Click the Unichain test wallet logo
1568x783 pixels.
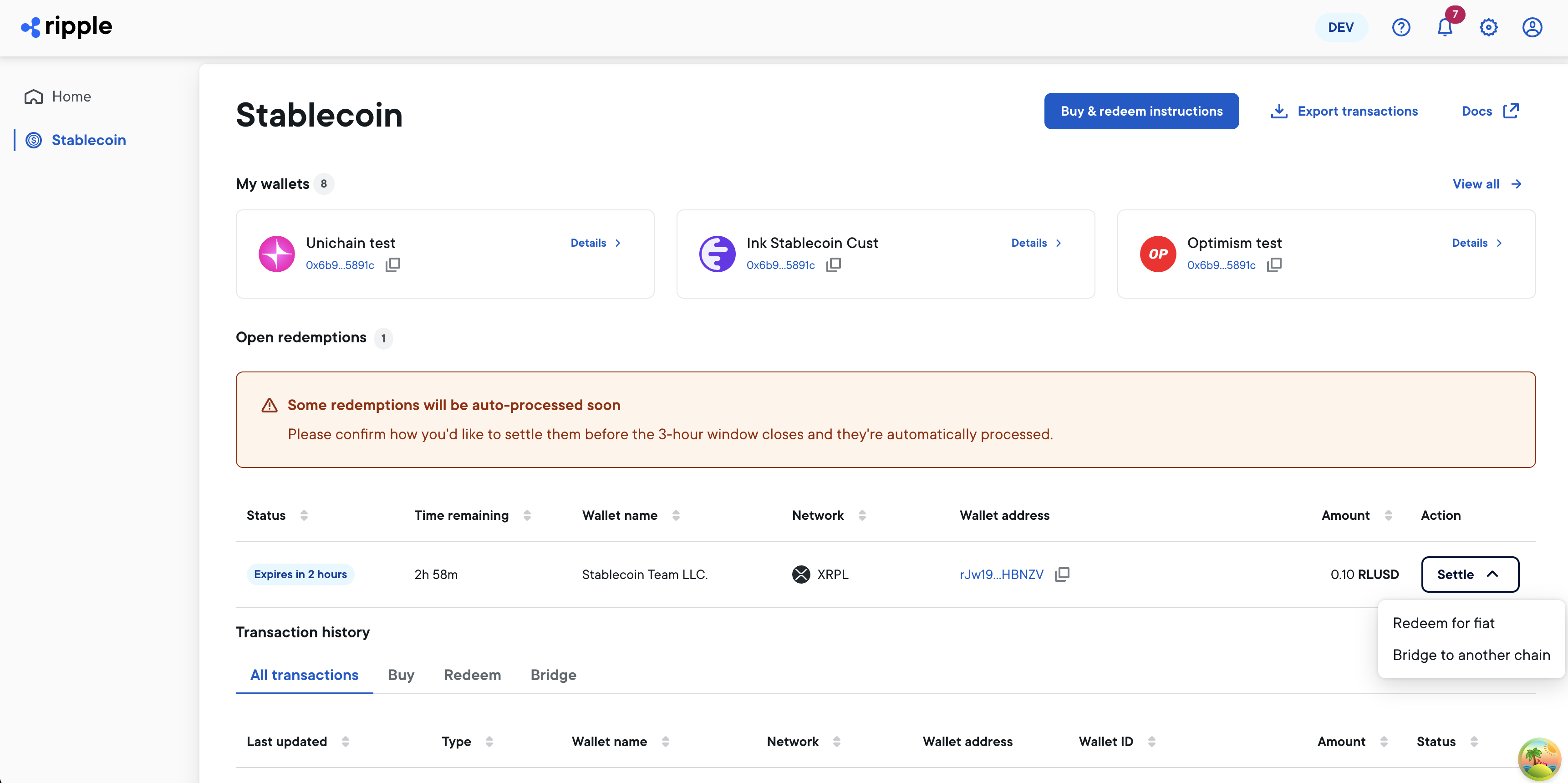click(x=277, y=254)
